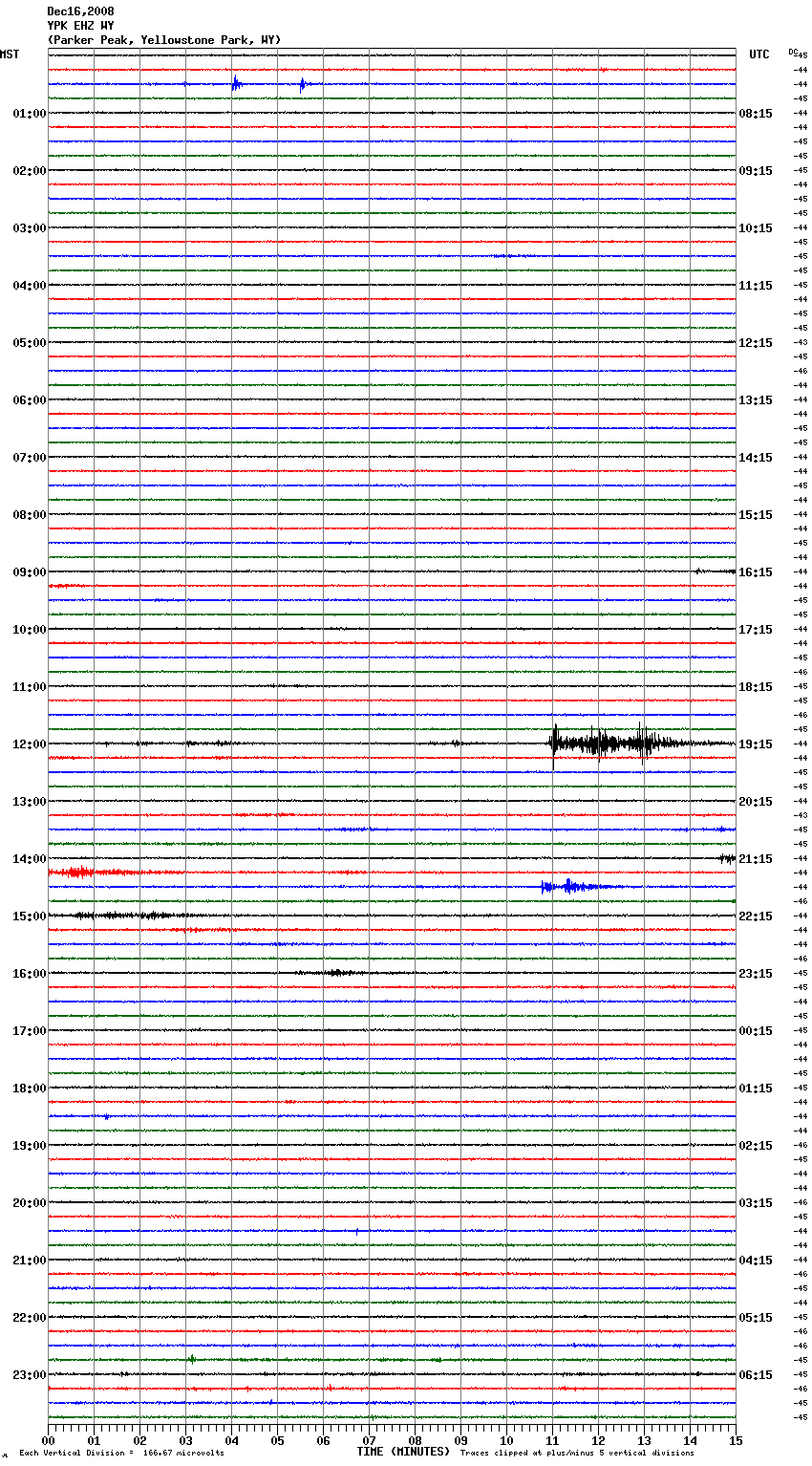Image resolution: width=812 pixels, height=1466 pixels.
Task: Select the 22:00 MST row label
Action: 30,1318
